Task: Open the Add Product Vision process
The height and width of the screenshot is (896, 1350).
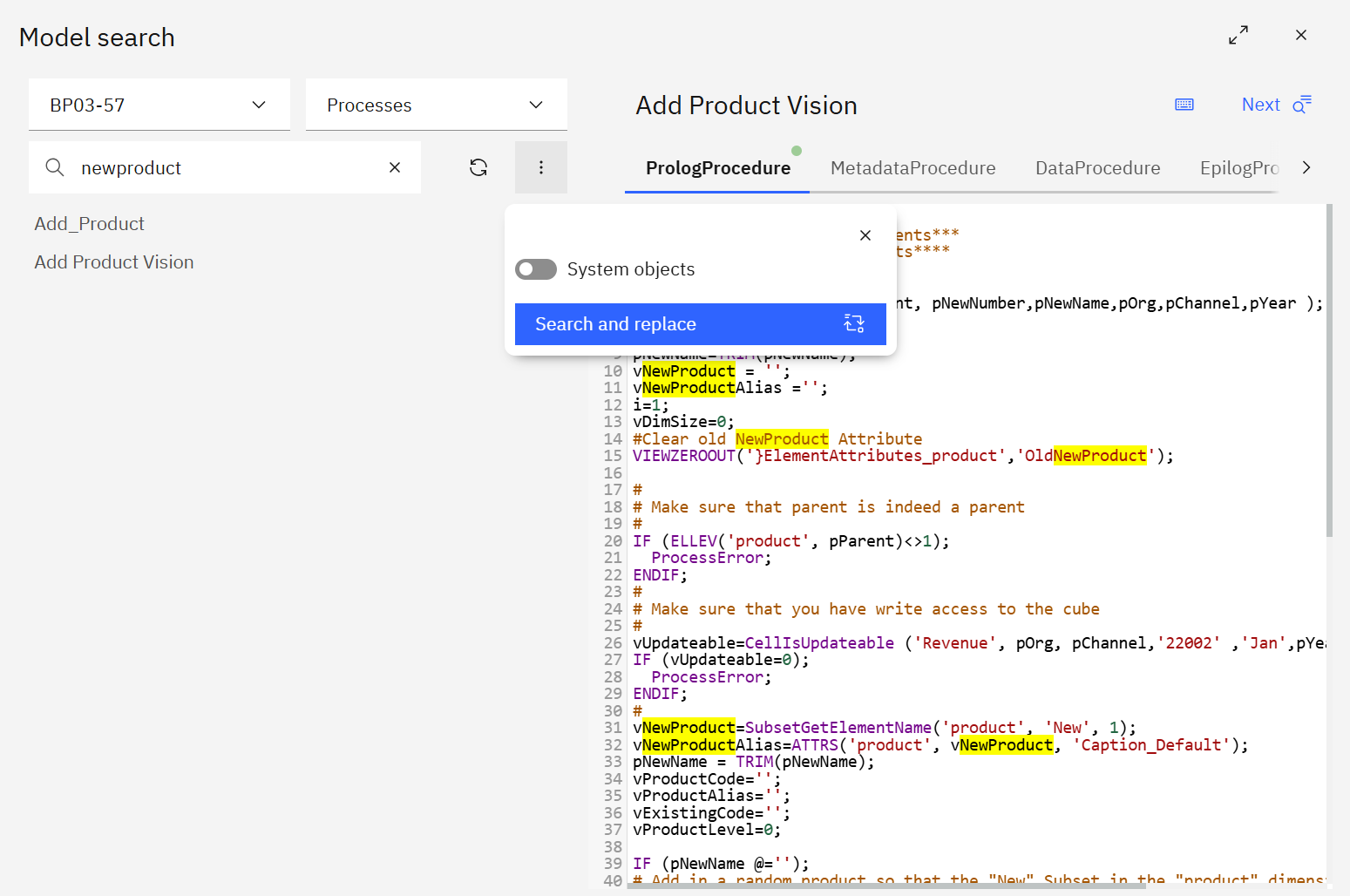Action: 113,261
